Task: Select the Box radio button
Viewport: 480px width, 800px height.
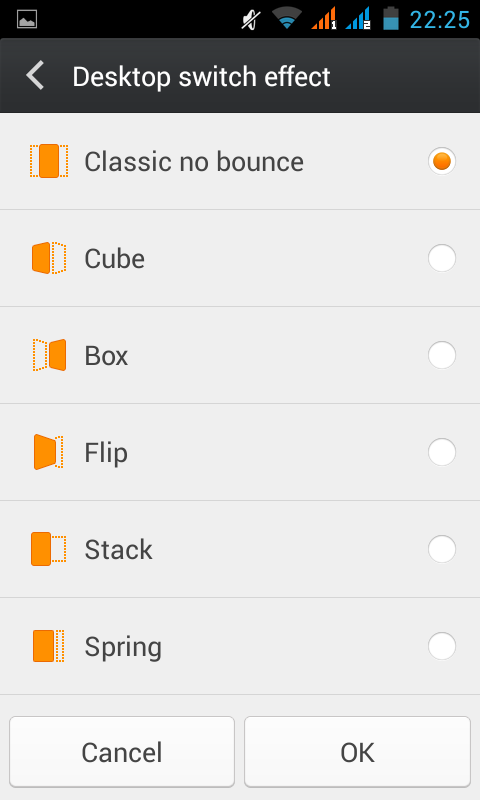Action: coord(442,355)
